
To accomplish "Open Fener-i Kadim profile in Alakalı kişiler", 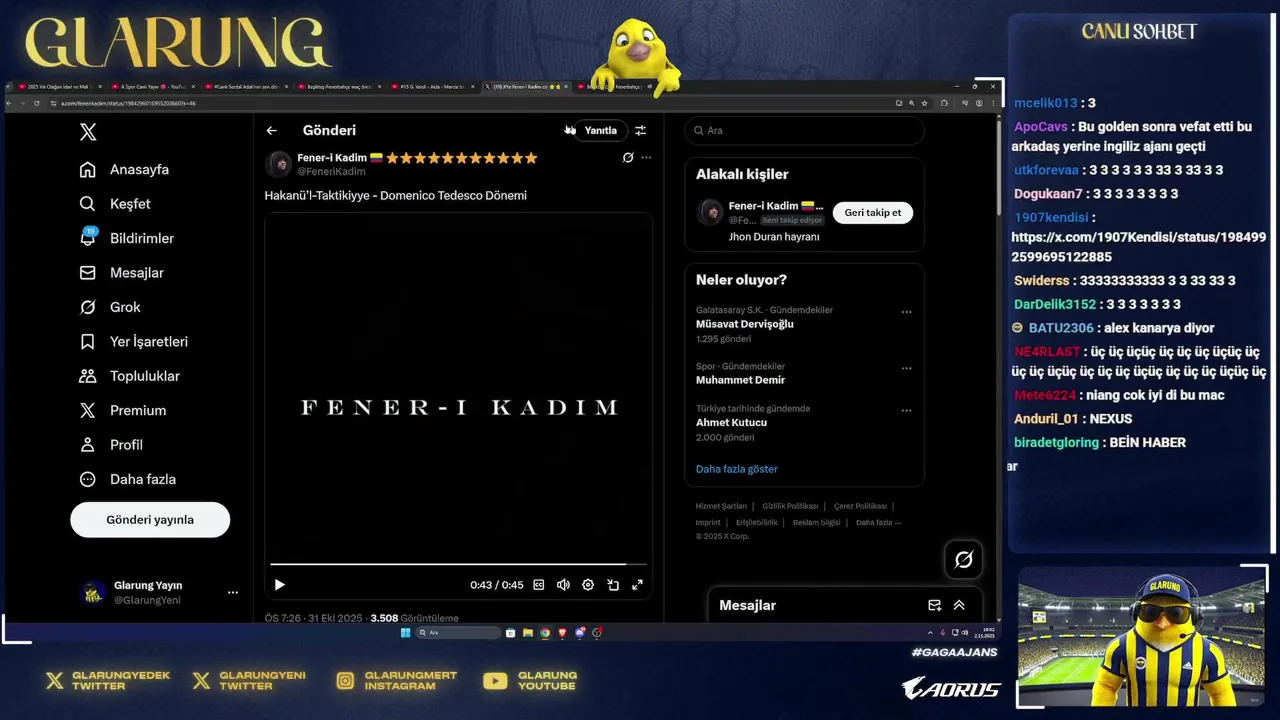I will pyautogui.click(x=776, y=206).
